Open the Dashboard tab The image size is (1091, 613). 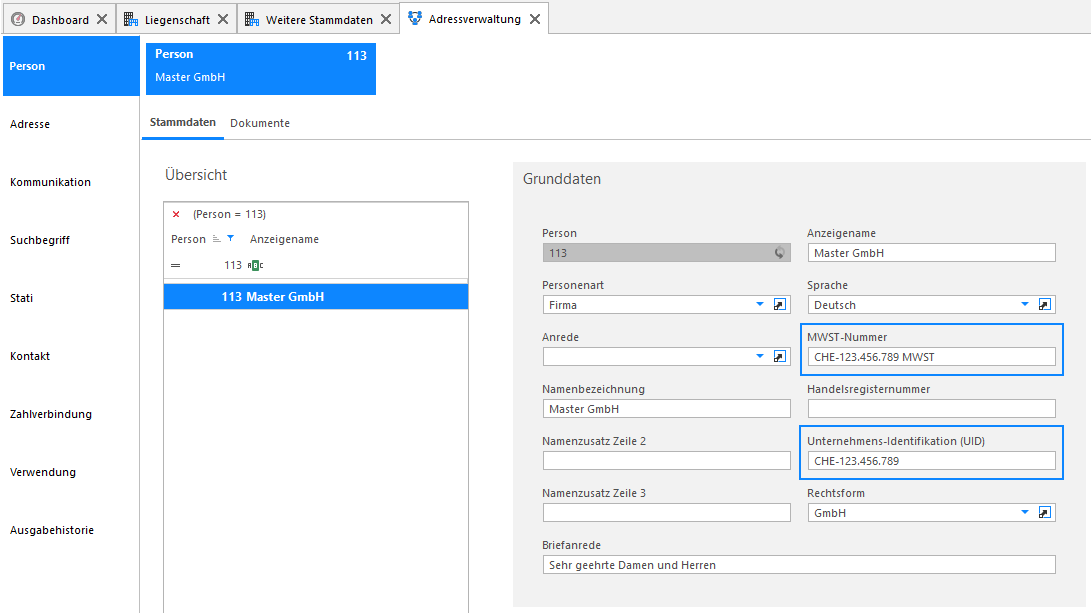click(60, 19)
